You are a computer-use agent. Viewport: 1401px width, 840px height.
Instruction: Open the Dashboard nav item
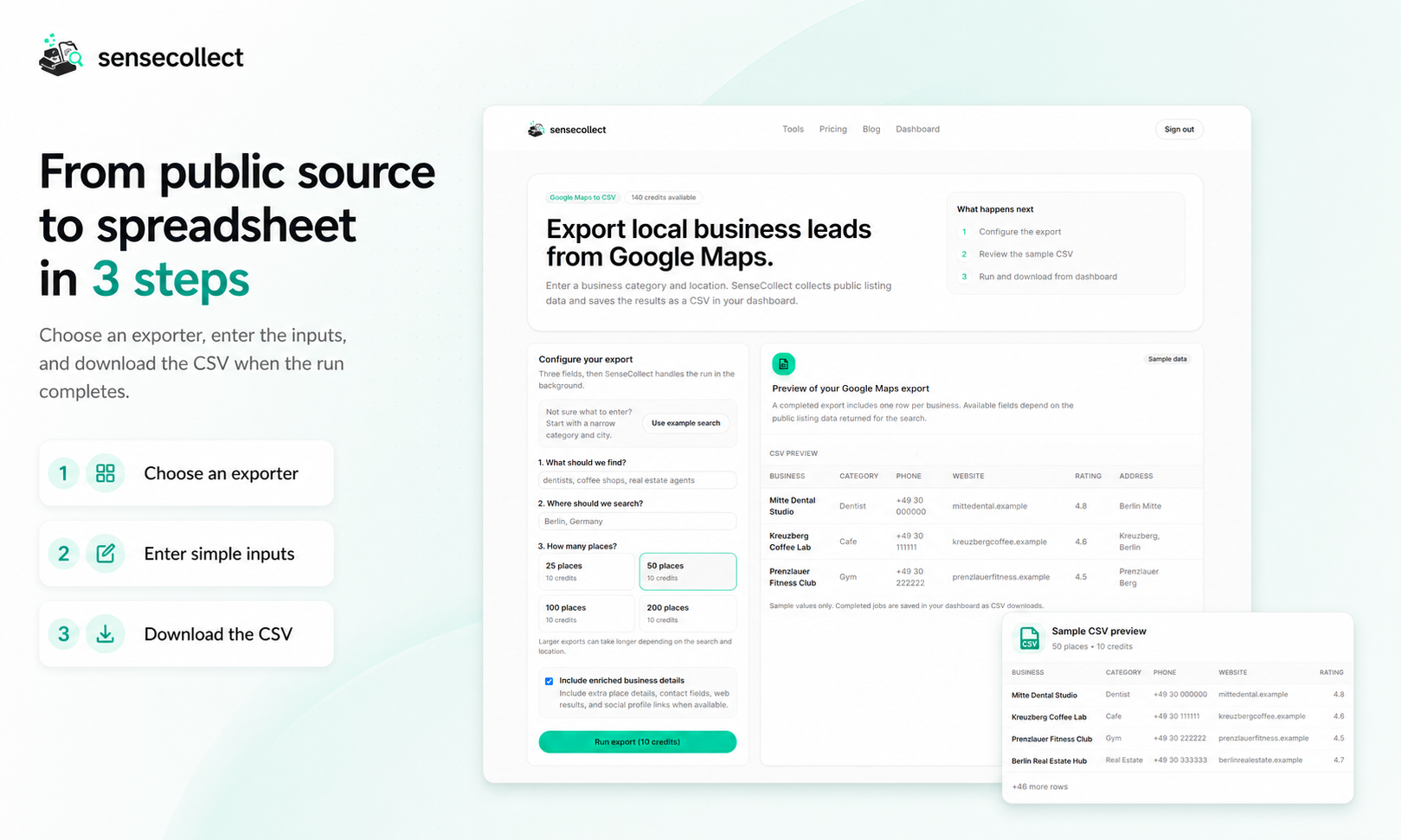[x=917, y=129]
